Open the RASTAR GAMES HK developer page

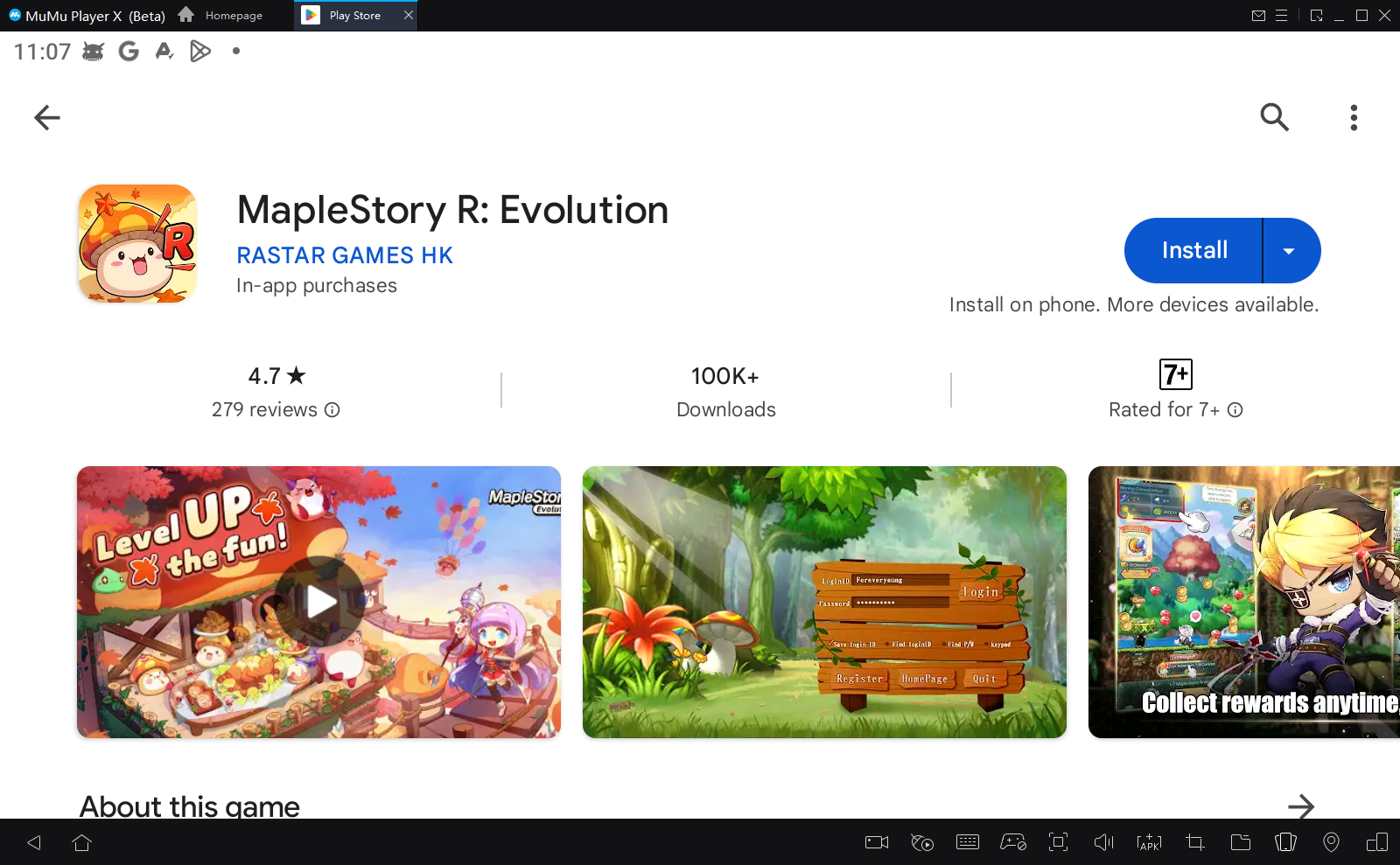point(345,255)
